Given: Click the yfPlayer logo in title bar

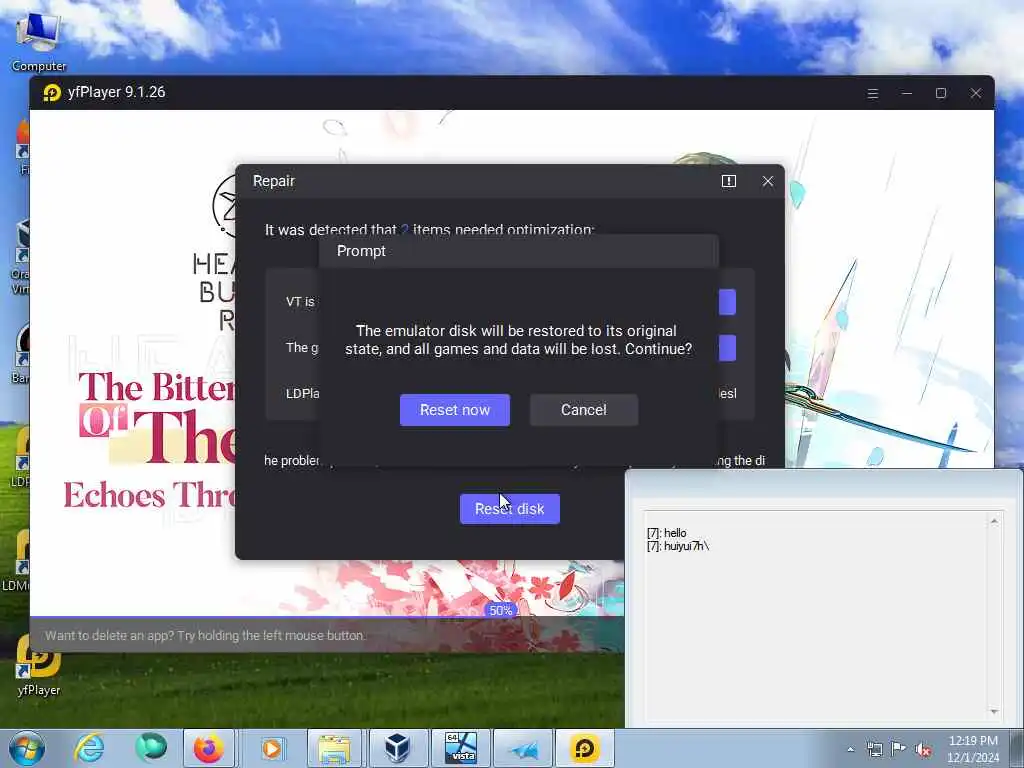Looking at the screenshot, I should (x=52, y=93).
